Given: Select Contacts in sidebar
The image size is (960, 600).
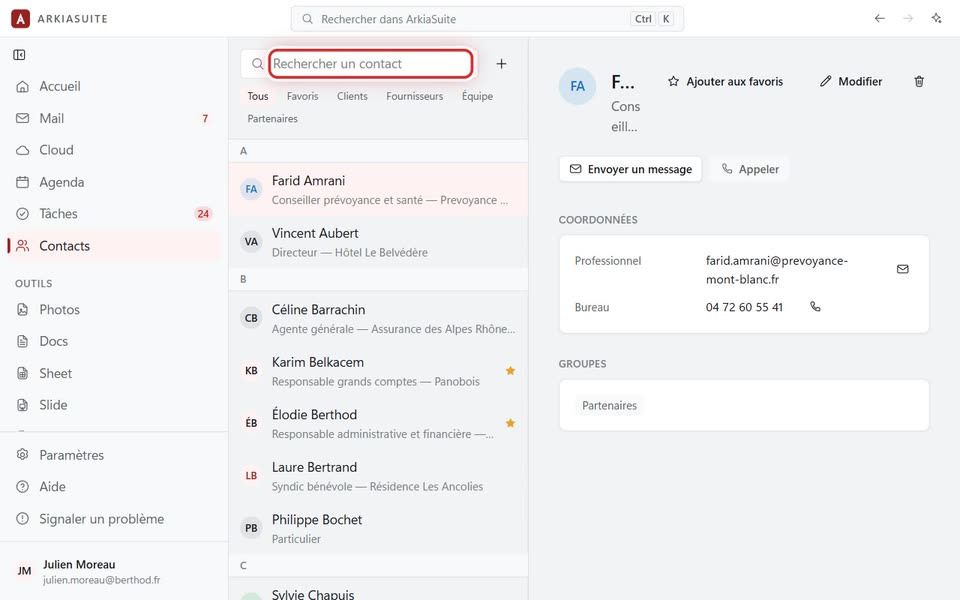Looking at the screenshot, I should pos(114,246).
